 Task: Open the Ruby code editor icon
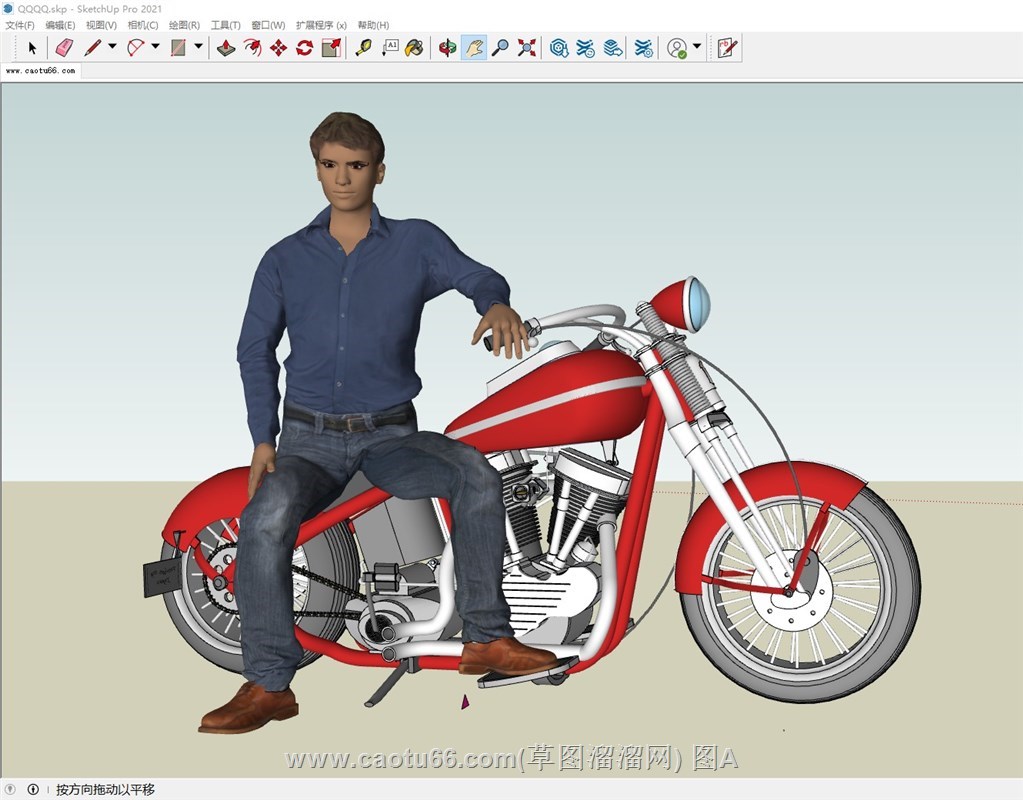click(726, 48)
